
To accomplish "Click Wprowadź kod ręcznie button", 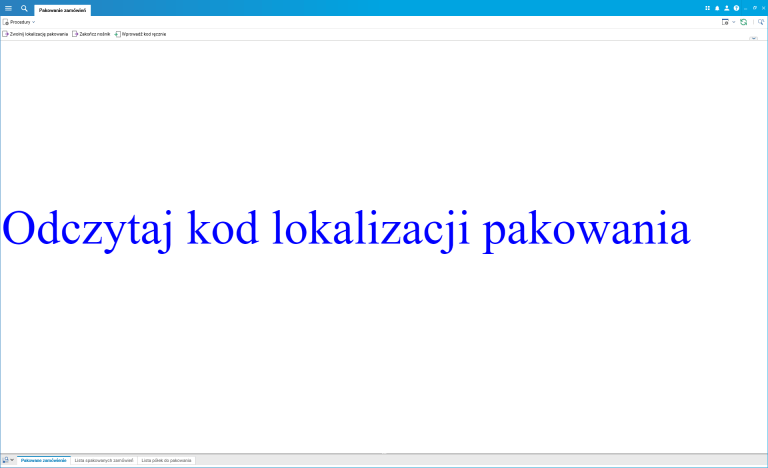I will click(141, 34).
